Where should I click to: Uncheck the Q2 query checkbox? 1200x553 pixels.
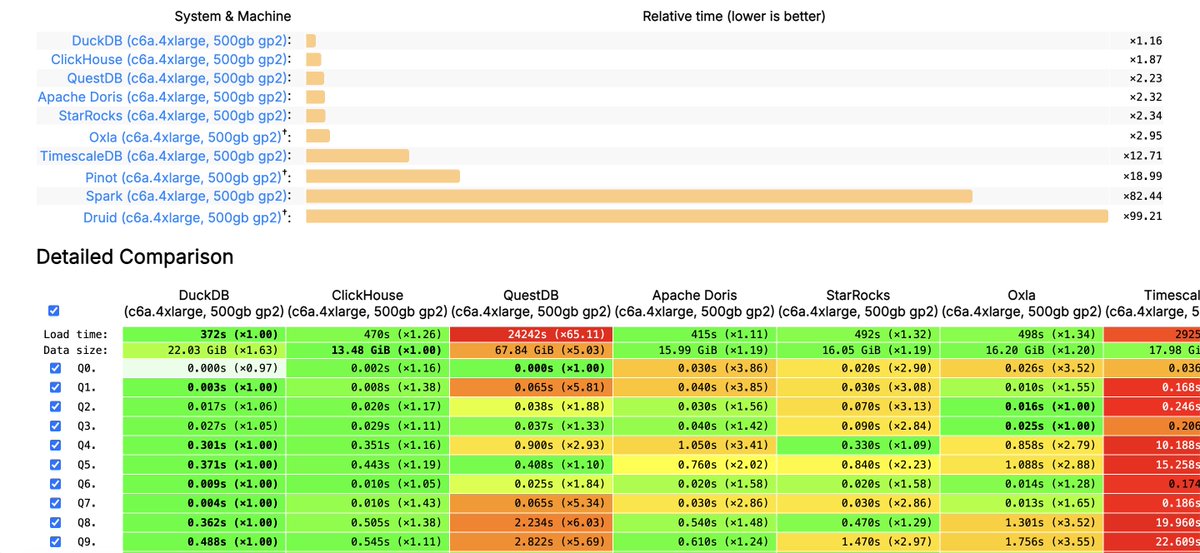55,407
